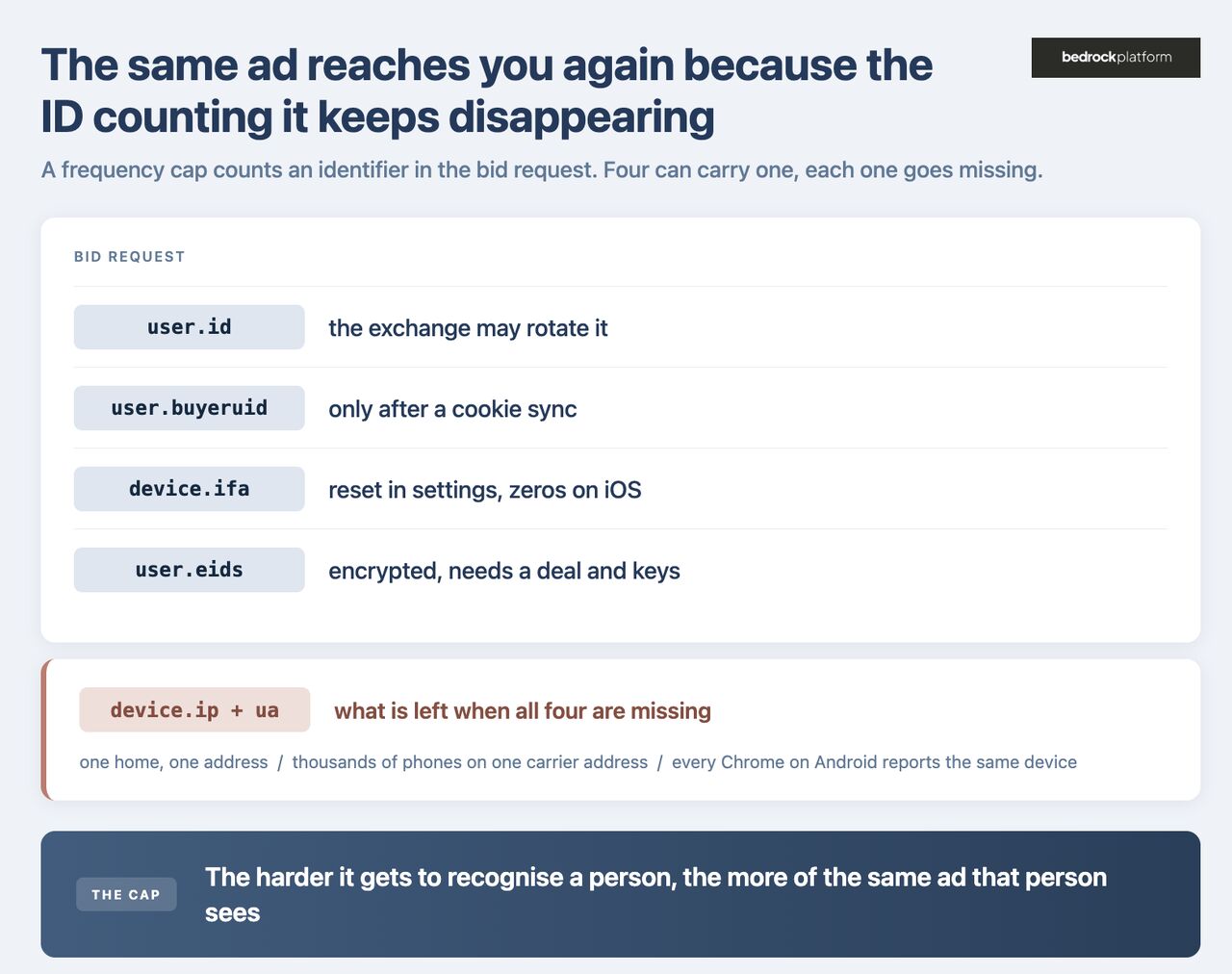
Task: Click the bedrock platform logo badge
Action: pyautogui.click(x=1116, y=58)
